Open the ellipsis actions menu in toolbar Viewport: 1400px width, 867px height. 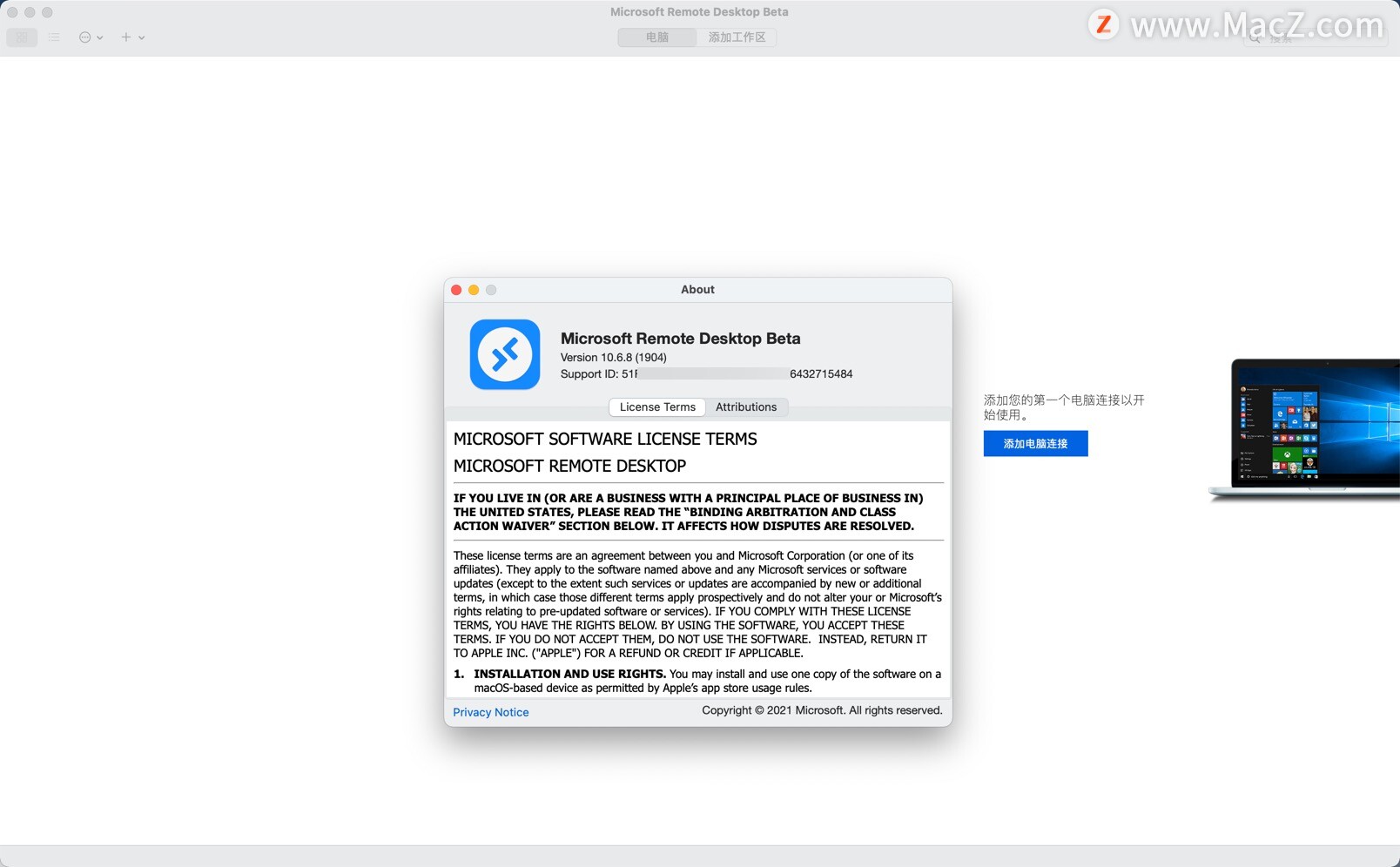click(x=91, y=37)
